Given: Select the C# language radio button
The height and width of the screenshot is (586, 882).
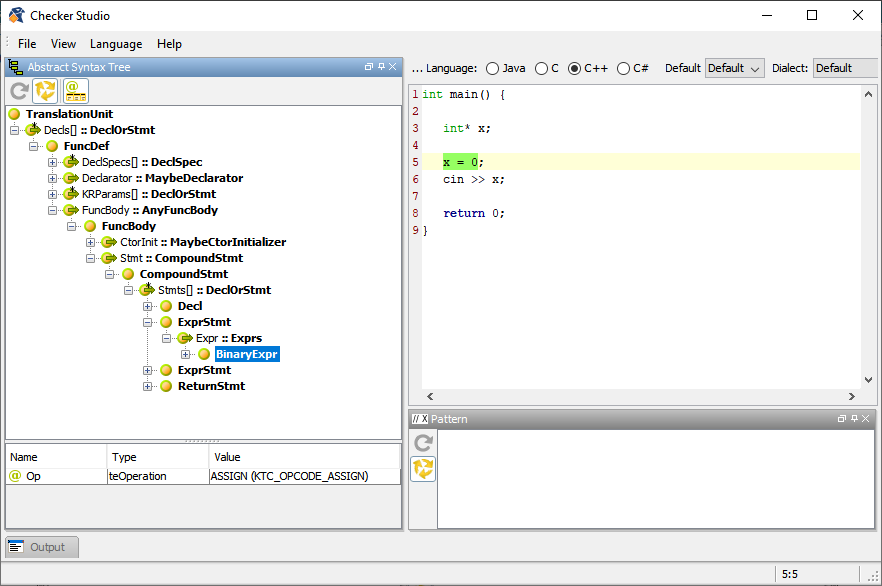Looking at the screenshot, I should pyautogui.click(x=623, y=68).
